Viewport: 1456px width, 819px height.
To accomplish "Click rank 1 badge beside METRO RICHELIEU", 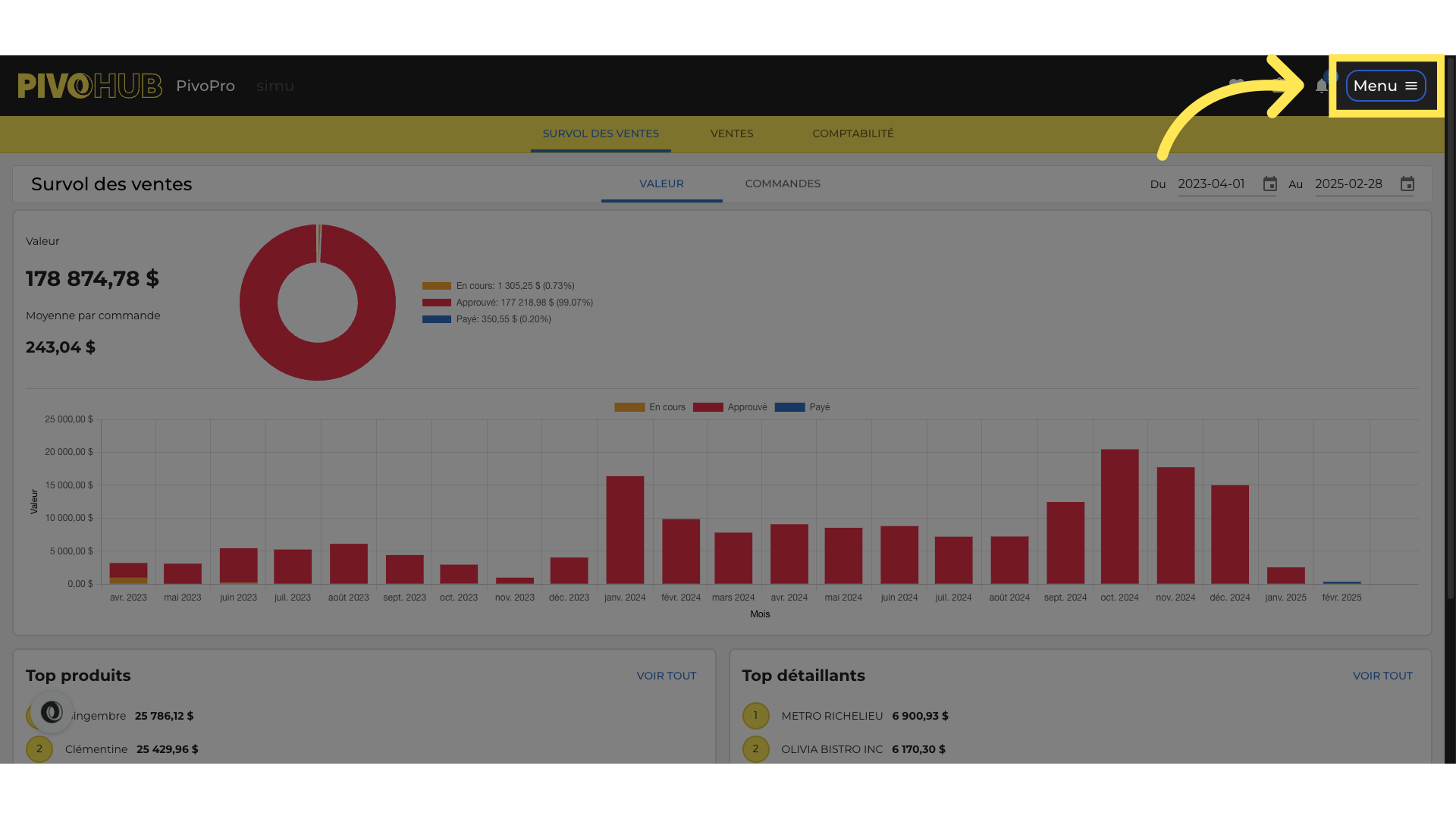I will click(755, 716).
